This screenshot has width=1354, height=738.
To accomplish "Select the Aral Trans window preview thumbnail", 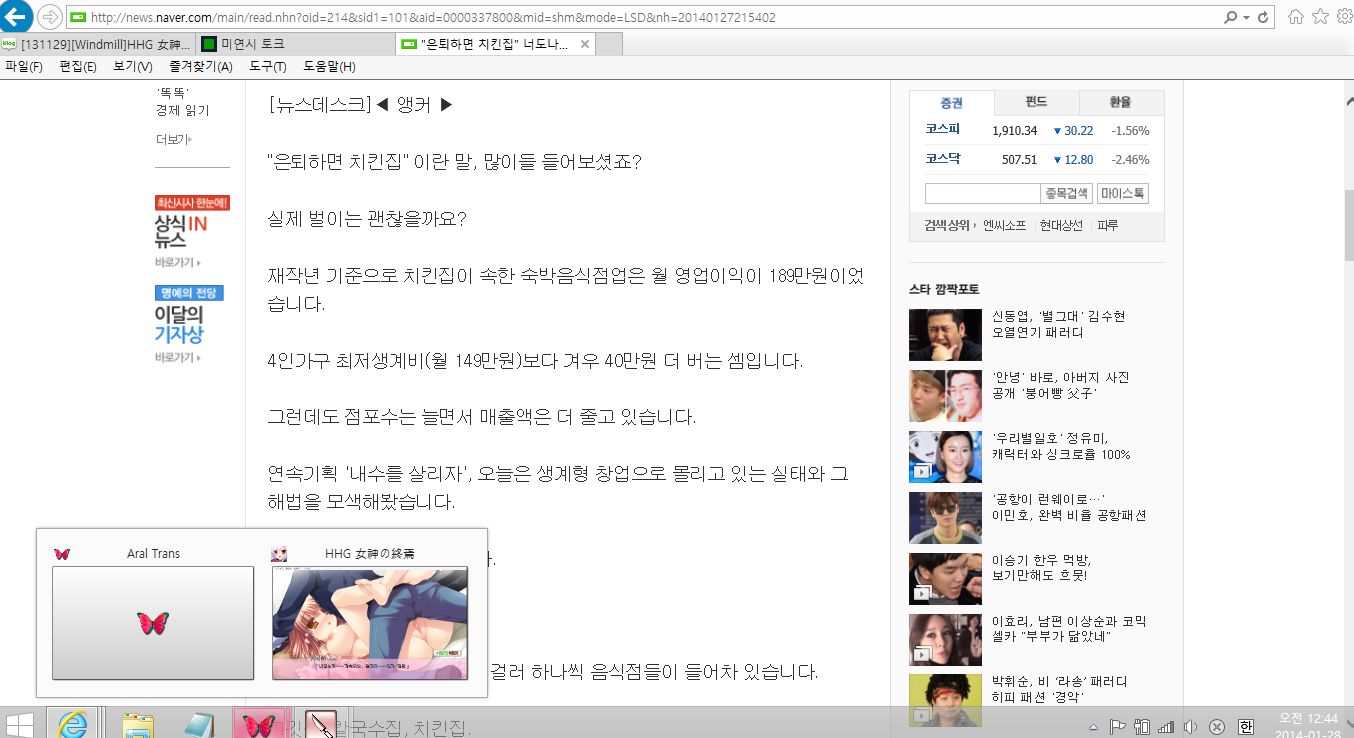I will tap(153, 622).
